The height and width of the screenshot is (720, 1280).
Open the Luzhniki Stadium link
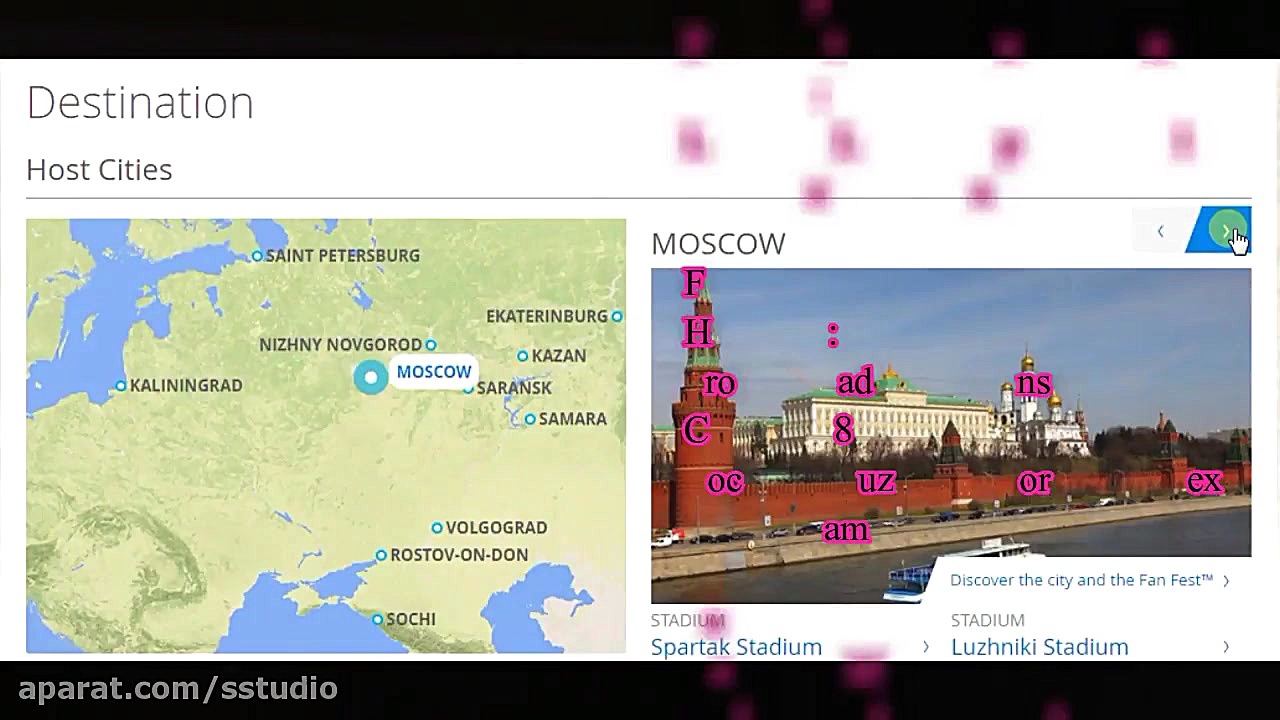pyautogui.click(x=1039, y=647)
